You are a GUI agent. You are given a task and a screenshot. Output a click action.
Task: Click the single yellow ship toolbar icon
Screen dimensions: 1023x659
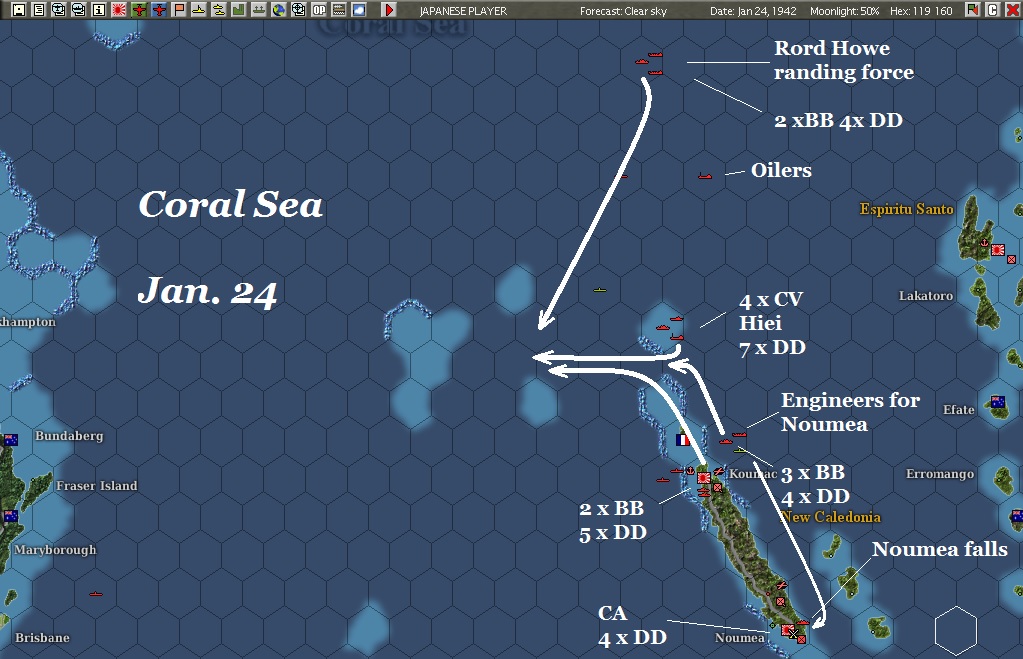point(199,10)
